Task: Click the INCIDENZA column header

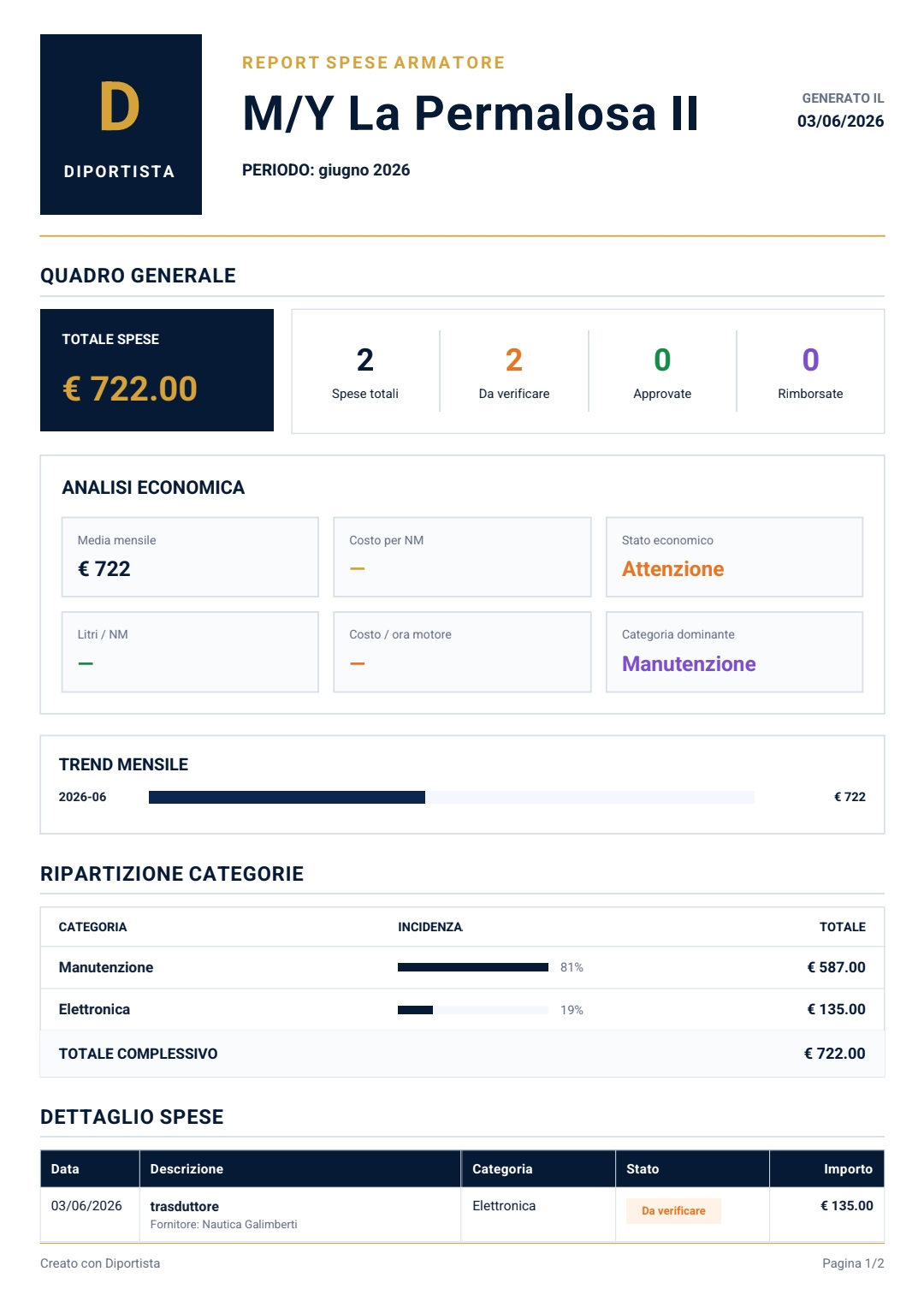Action: (430, 927)
